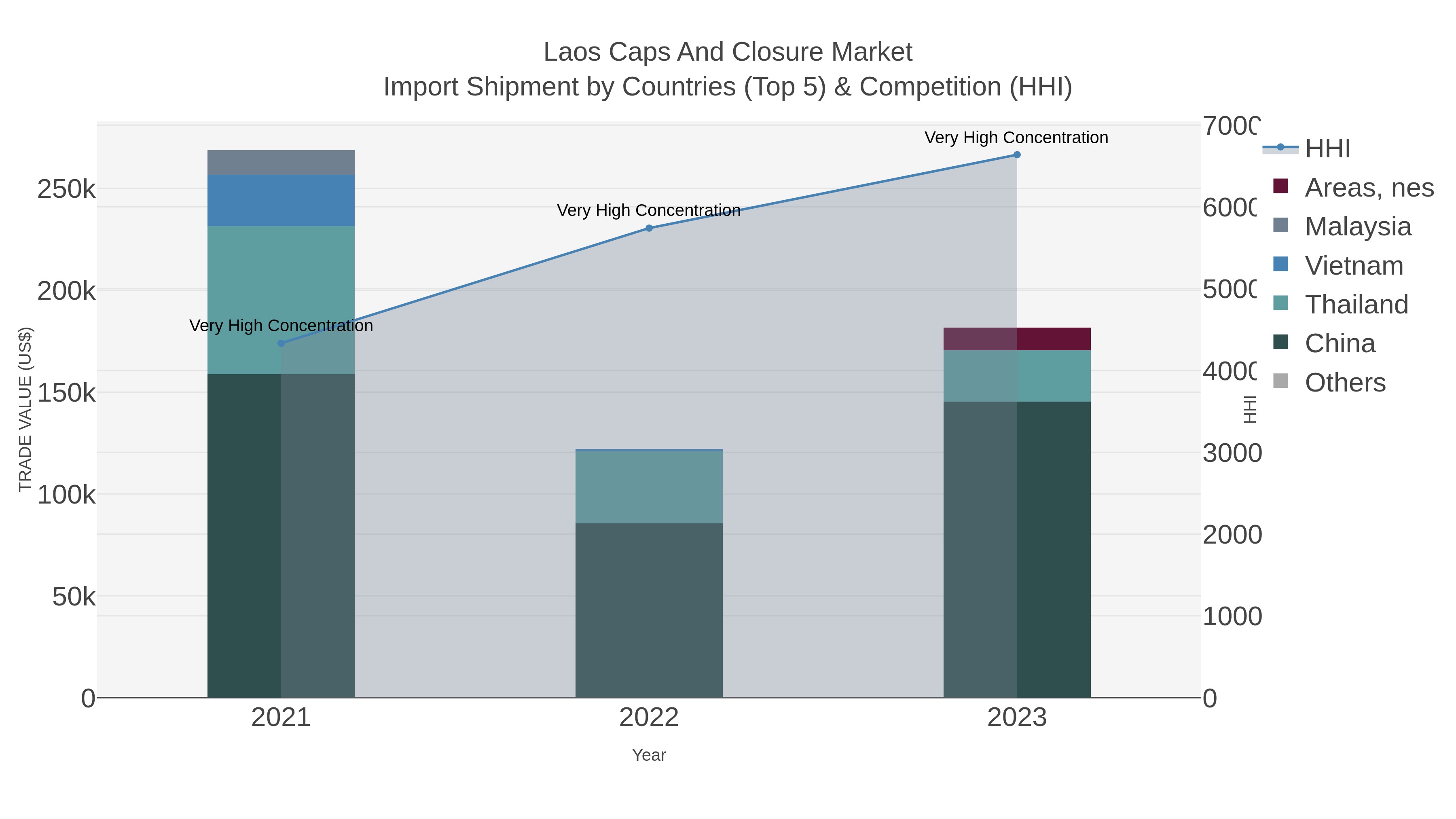Click the 2021 Malaysia bar segment
This screenshot has height=819, width=1456.
(281, 162)
